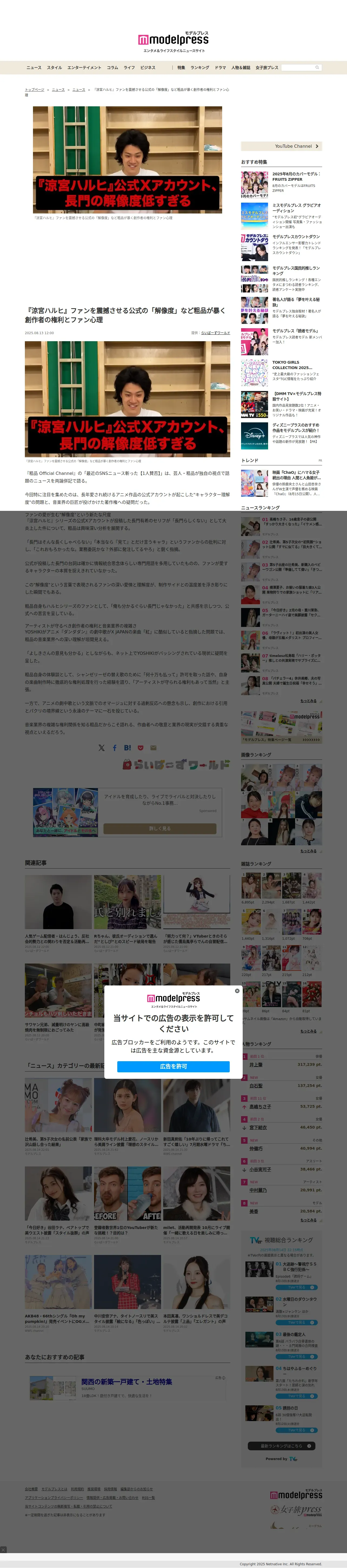Go to 人物＆雑誌 in the top nav

pos(241,68)
